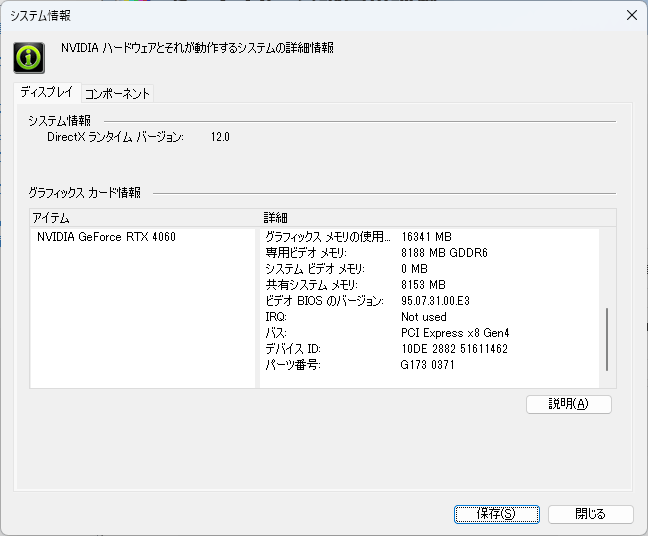648x536 pixels.
Task: Select the ビデオ BIOS のバージョン row
Action: click(x=429, y=301)
